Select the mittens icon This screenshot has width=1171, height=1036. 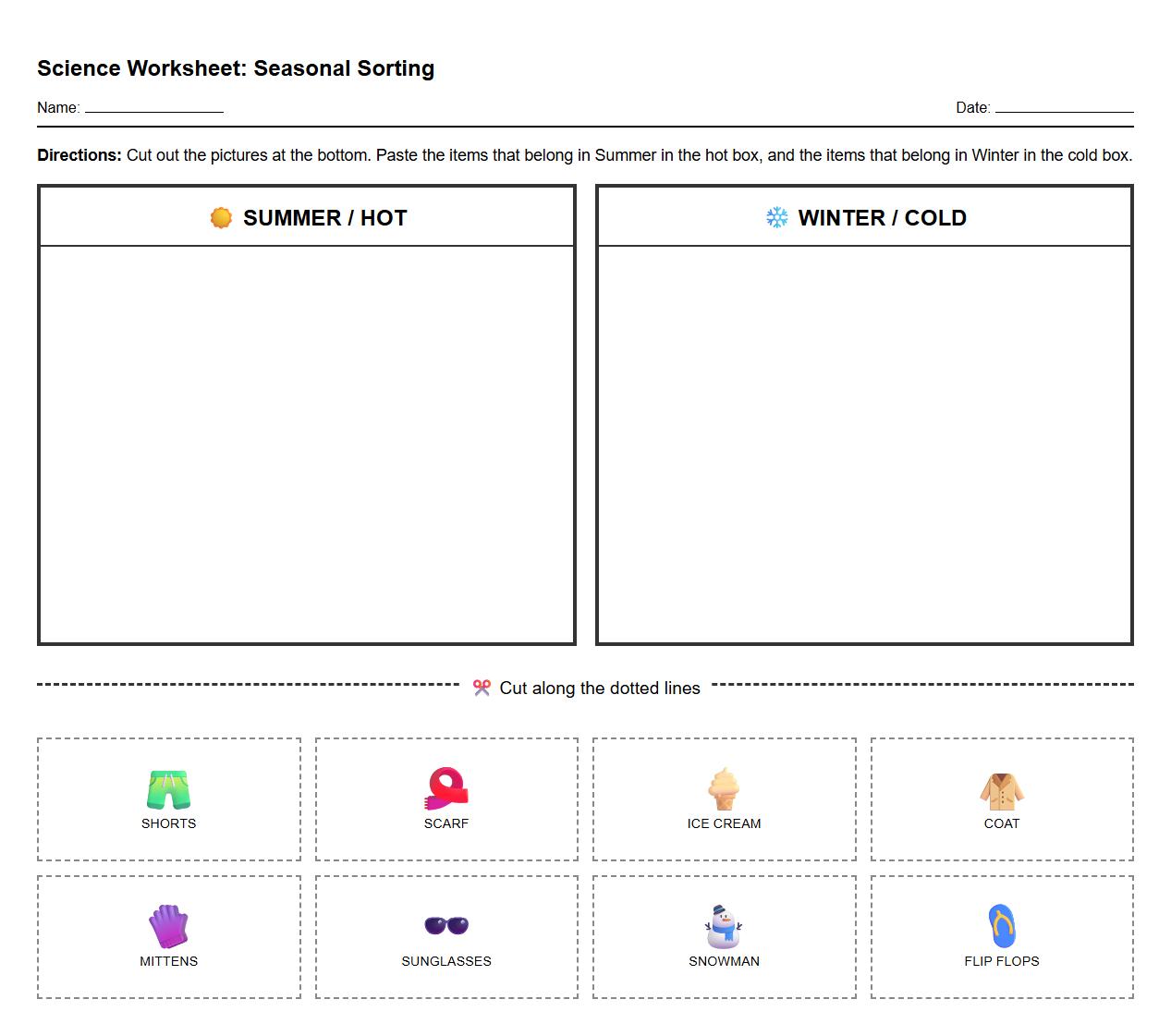tap(168, 924)
